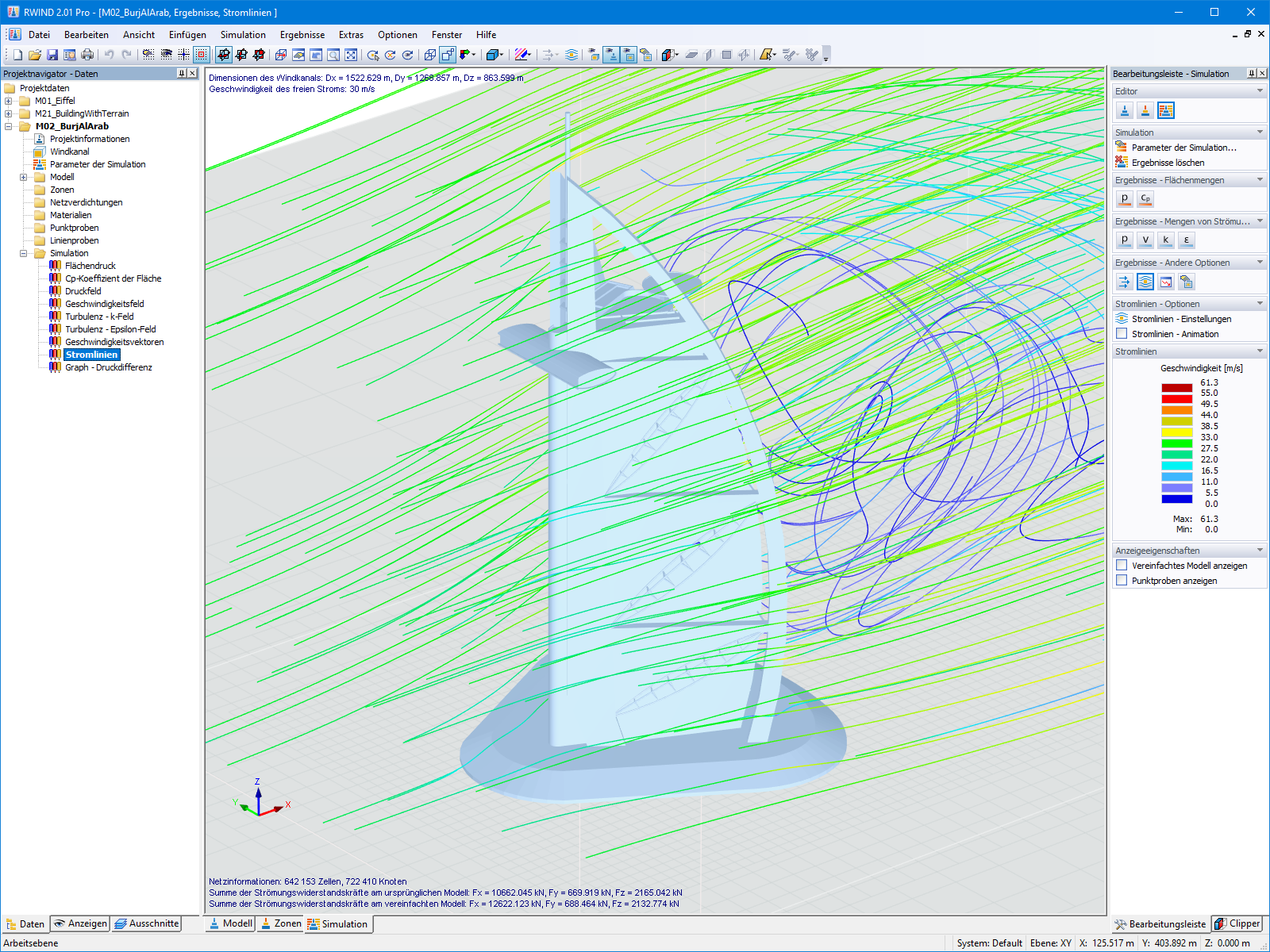Open the Extras menu
1270x952 pixels.
[351, 35]
